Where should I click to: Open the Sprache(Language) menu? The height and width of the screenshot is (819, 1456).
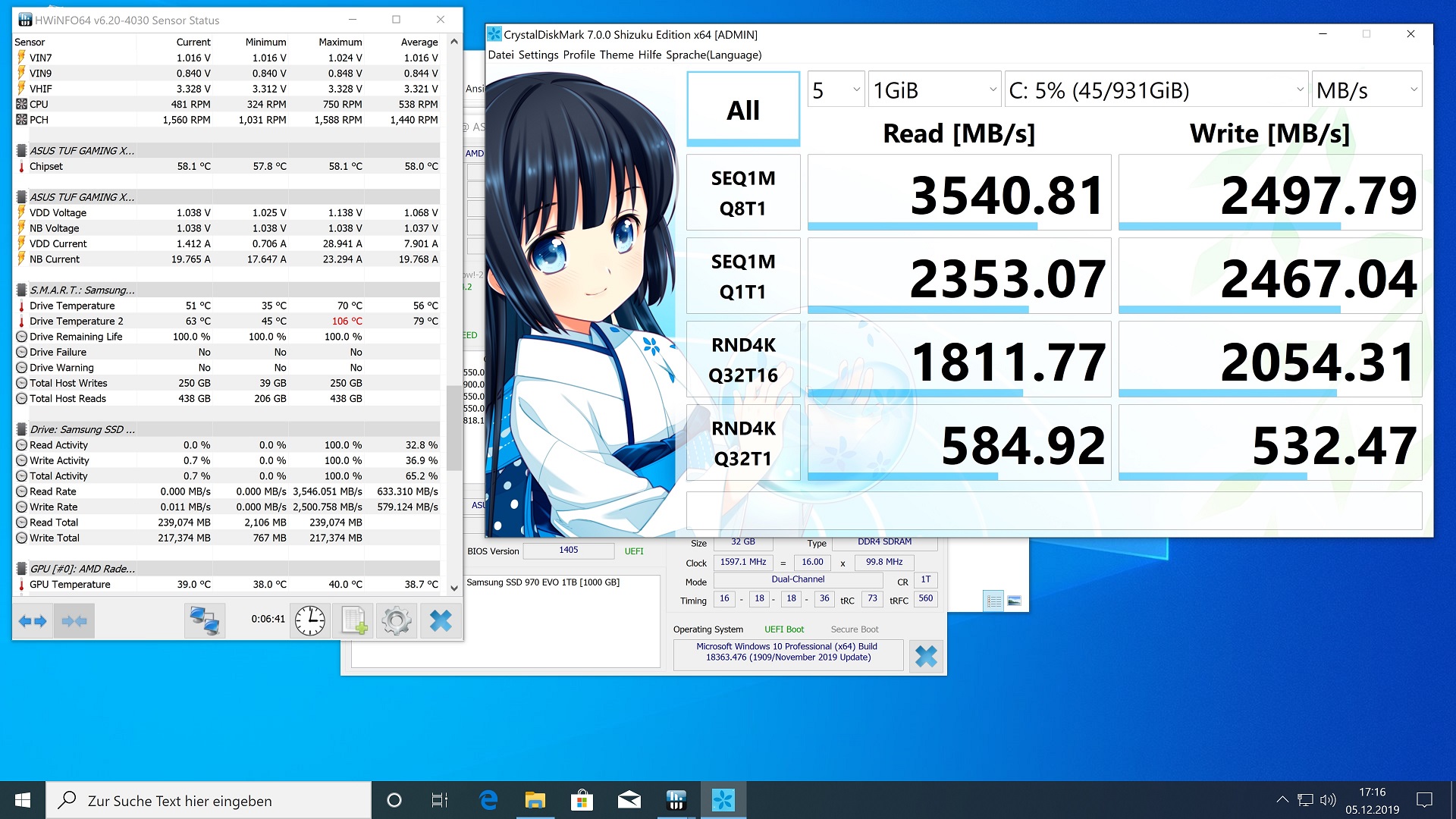coord(714,55)
